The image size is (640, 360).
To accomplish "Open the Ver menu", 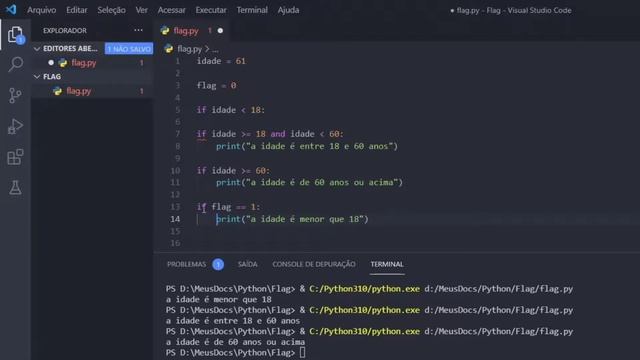I will (x=142, y=10).
